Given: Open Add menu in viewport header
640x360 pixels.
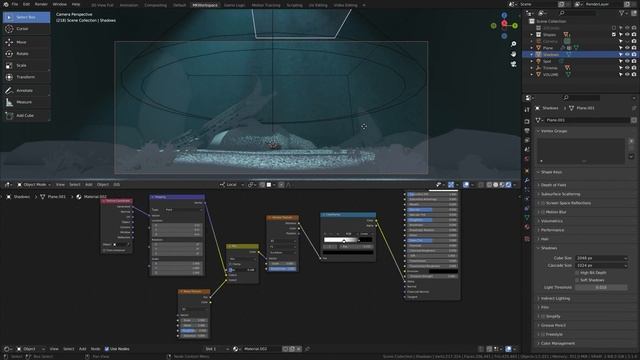Looking at the screenshot, I should pyautogui.click(x=89, y=185).
